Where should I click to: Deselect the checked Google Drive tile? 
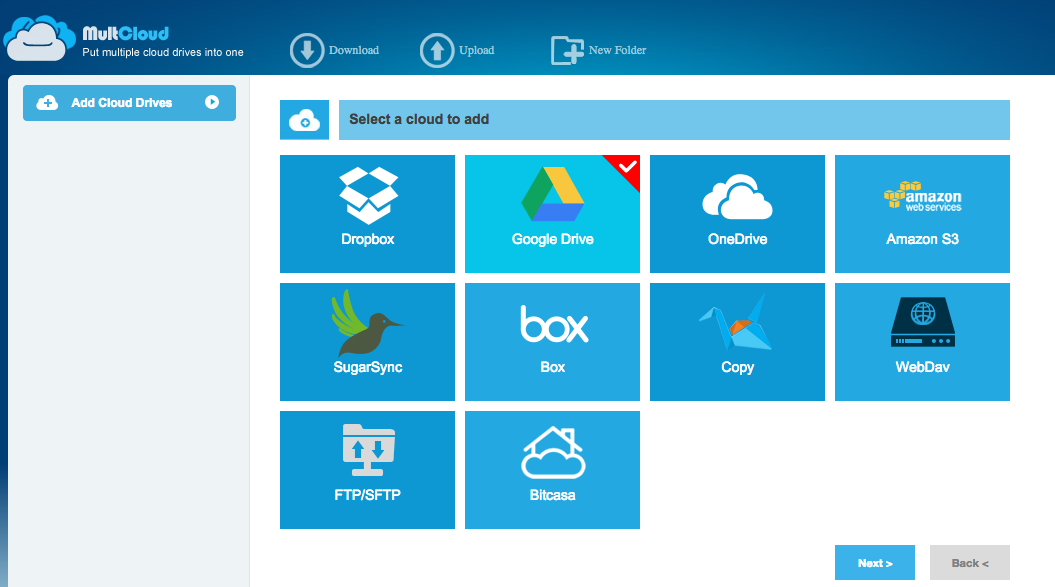tap(552, 213)
